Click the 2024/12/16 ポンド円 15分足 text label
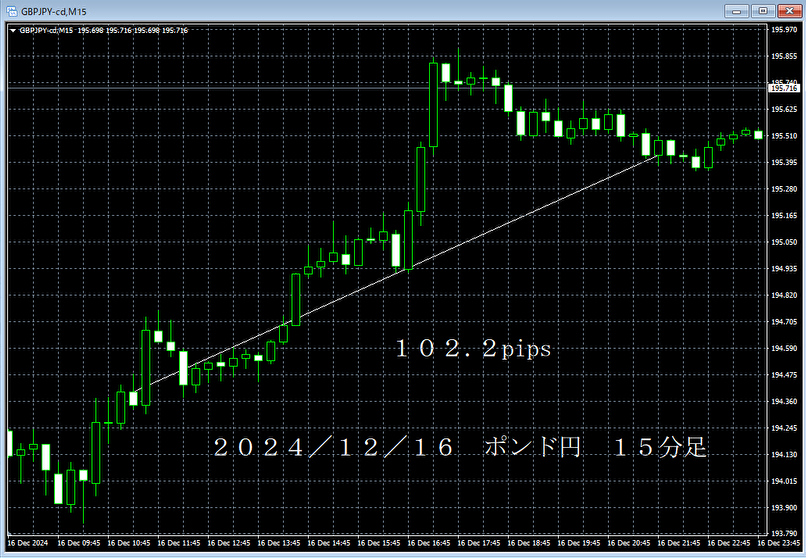 [x=460, y=446]
